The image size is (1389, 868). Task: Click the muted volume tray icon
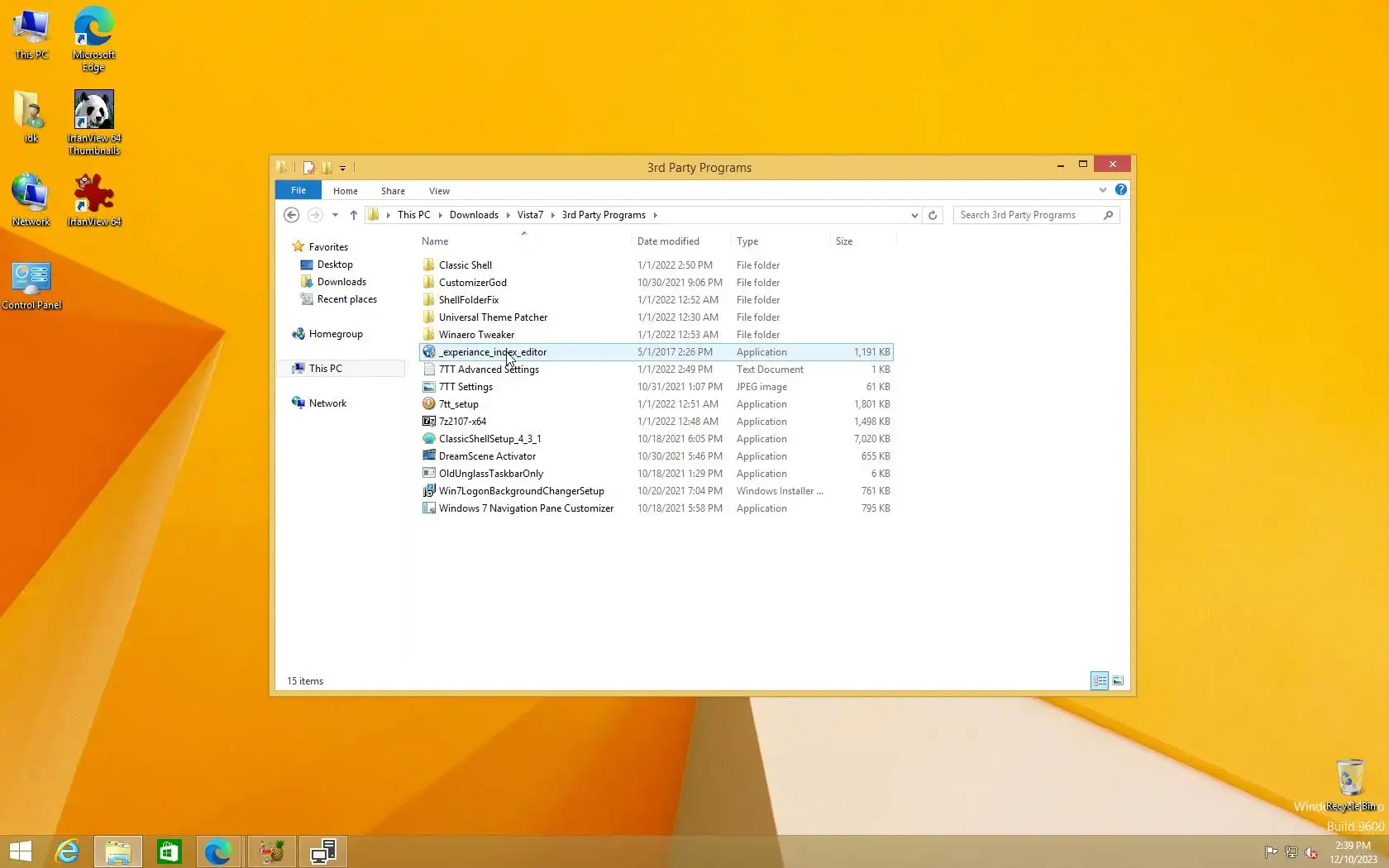1312,852
